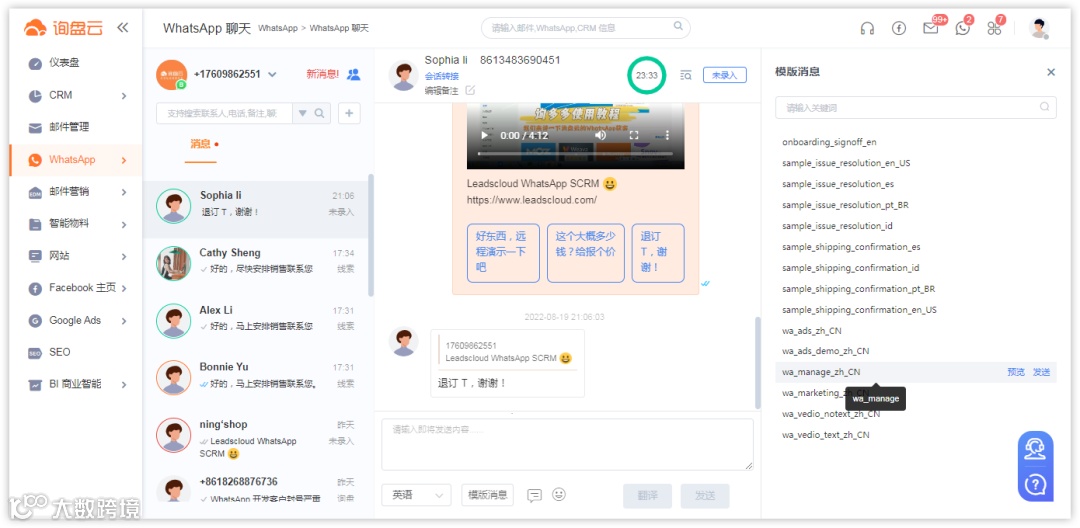
Task: Click the chat message scrollbar
Action: tap(758, 362)
